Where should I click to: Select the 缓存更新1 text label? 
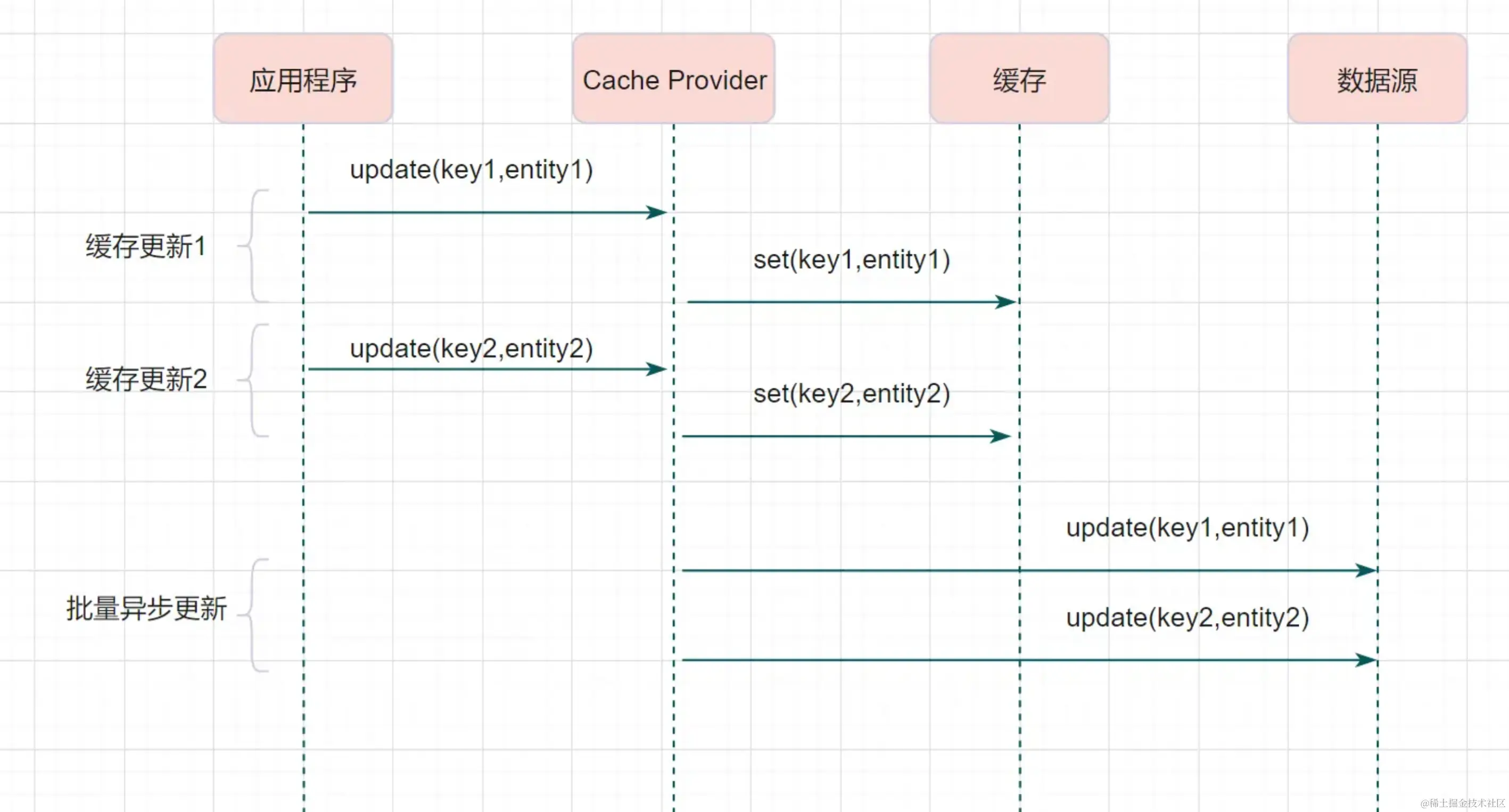coord(146,246)
